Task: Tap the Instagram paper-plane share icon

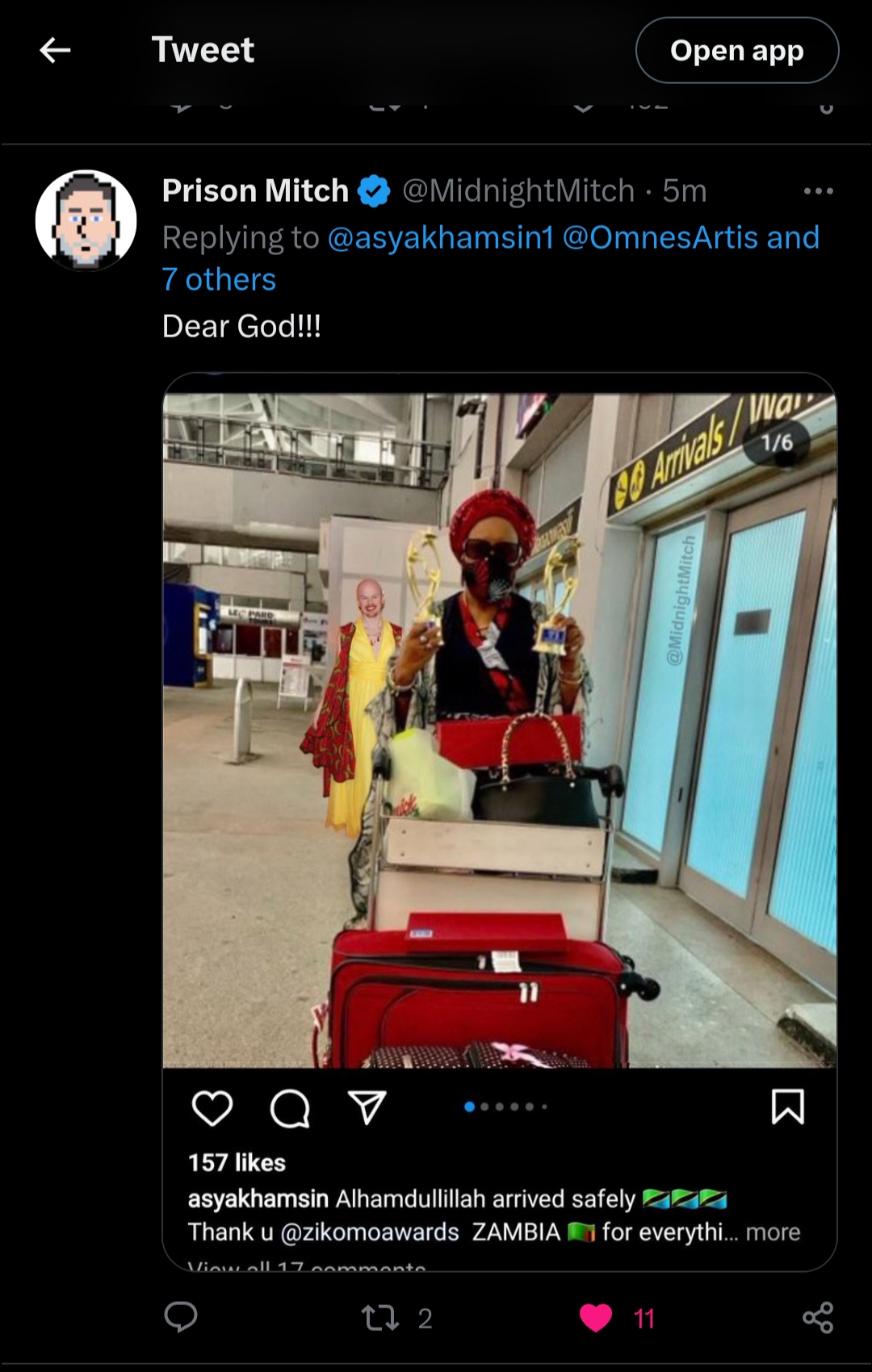Action: click(367, 1107)
